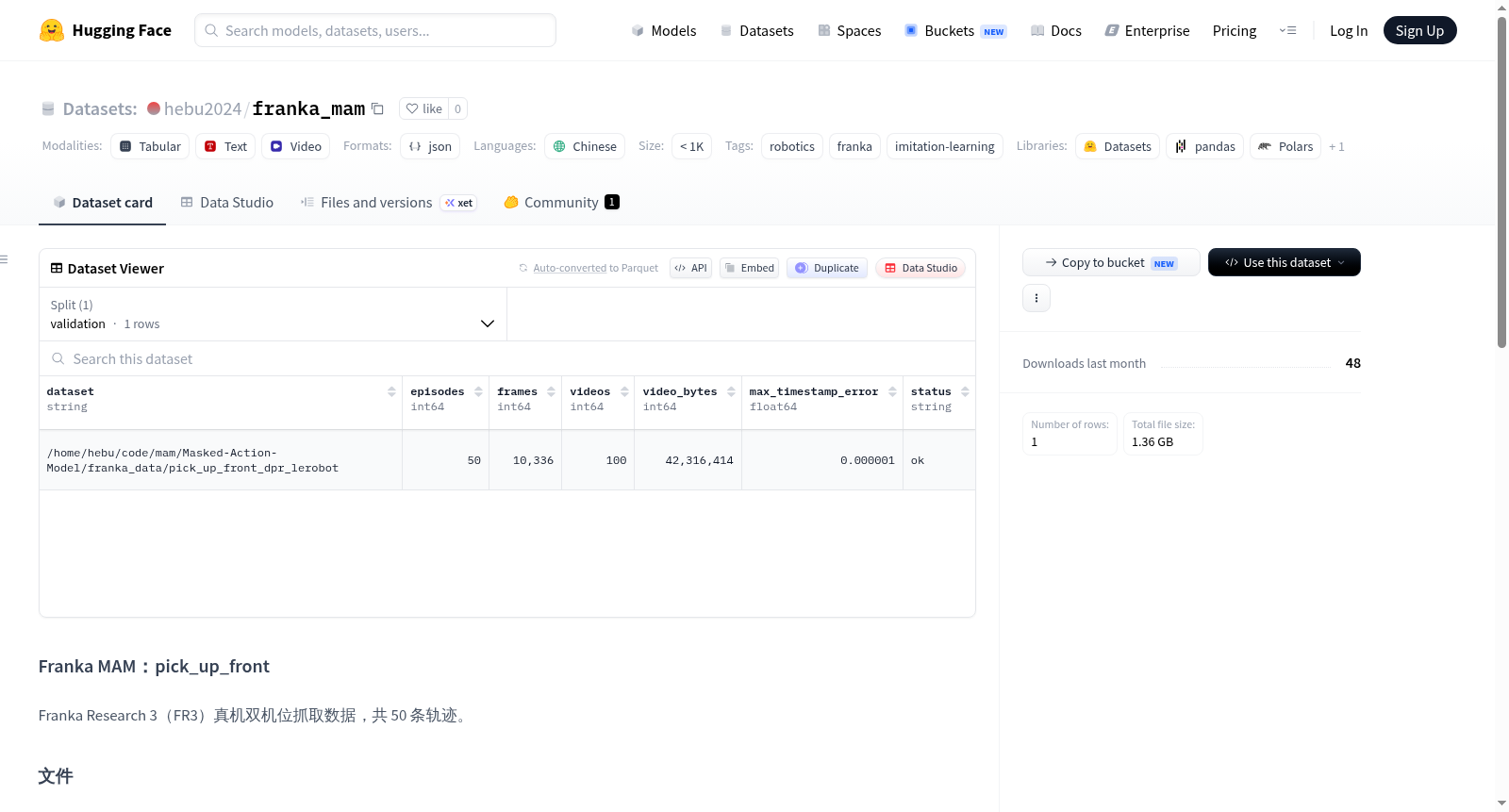
Task: Click the Duplicate button
Action: click(827, 268)
